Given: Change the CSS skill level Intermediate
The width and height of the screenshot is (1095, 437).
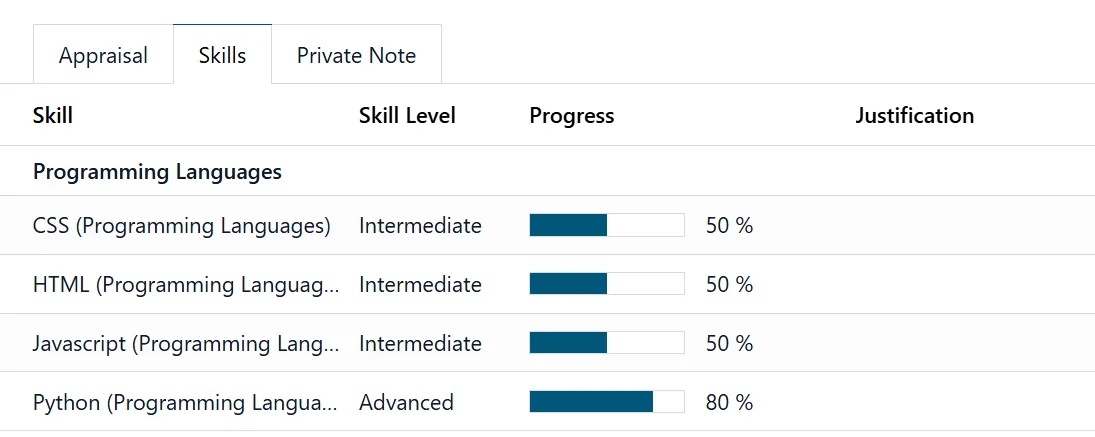Looking at the screenshot, I should click(x=420, y=226).
